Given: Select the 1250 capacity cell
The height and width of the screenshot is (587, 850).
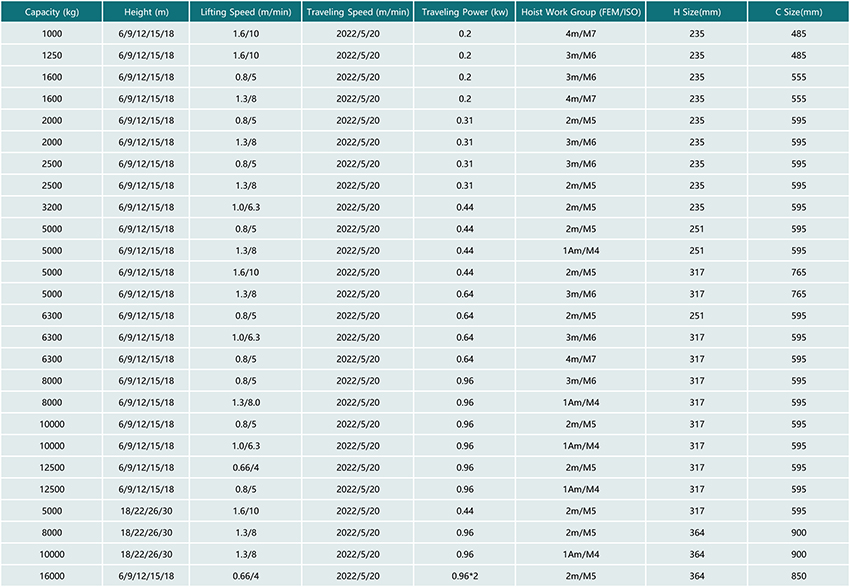Looking at the screenshot, I should click(x=51, y=56).
